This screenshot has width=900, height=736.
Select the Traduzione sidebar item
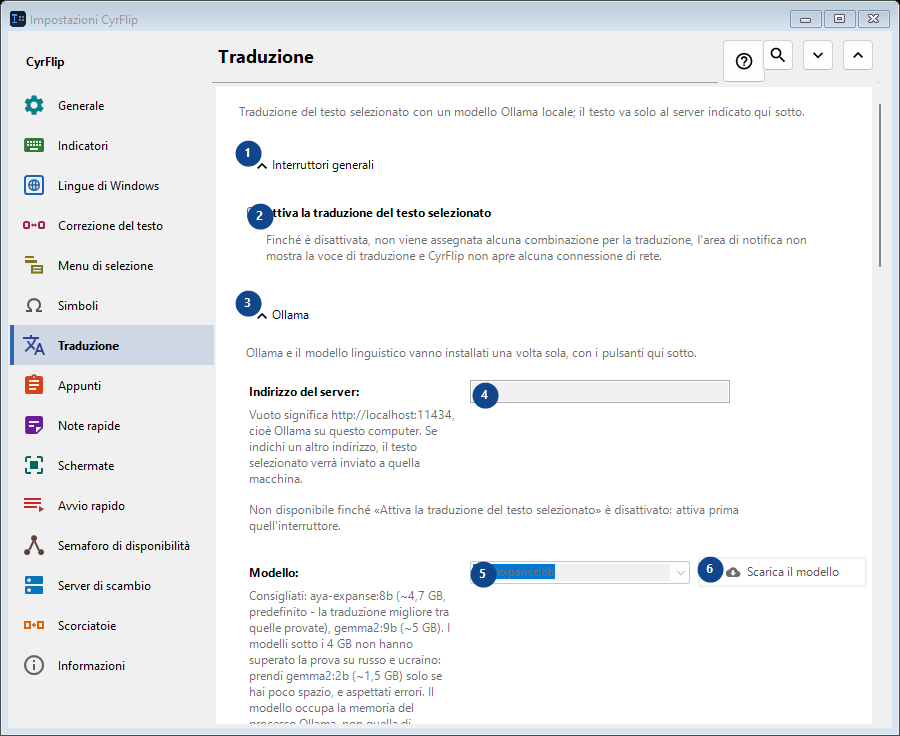112,345
